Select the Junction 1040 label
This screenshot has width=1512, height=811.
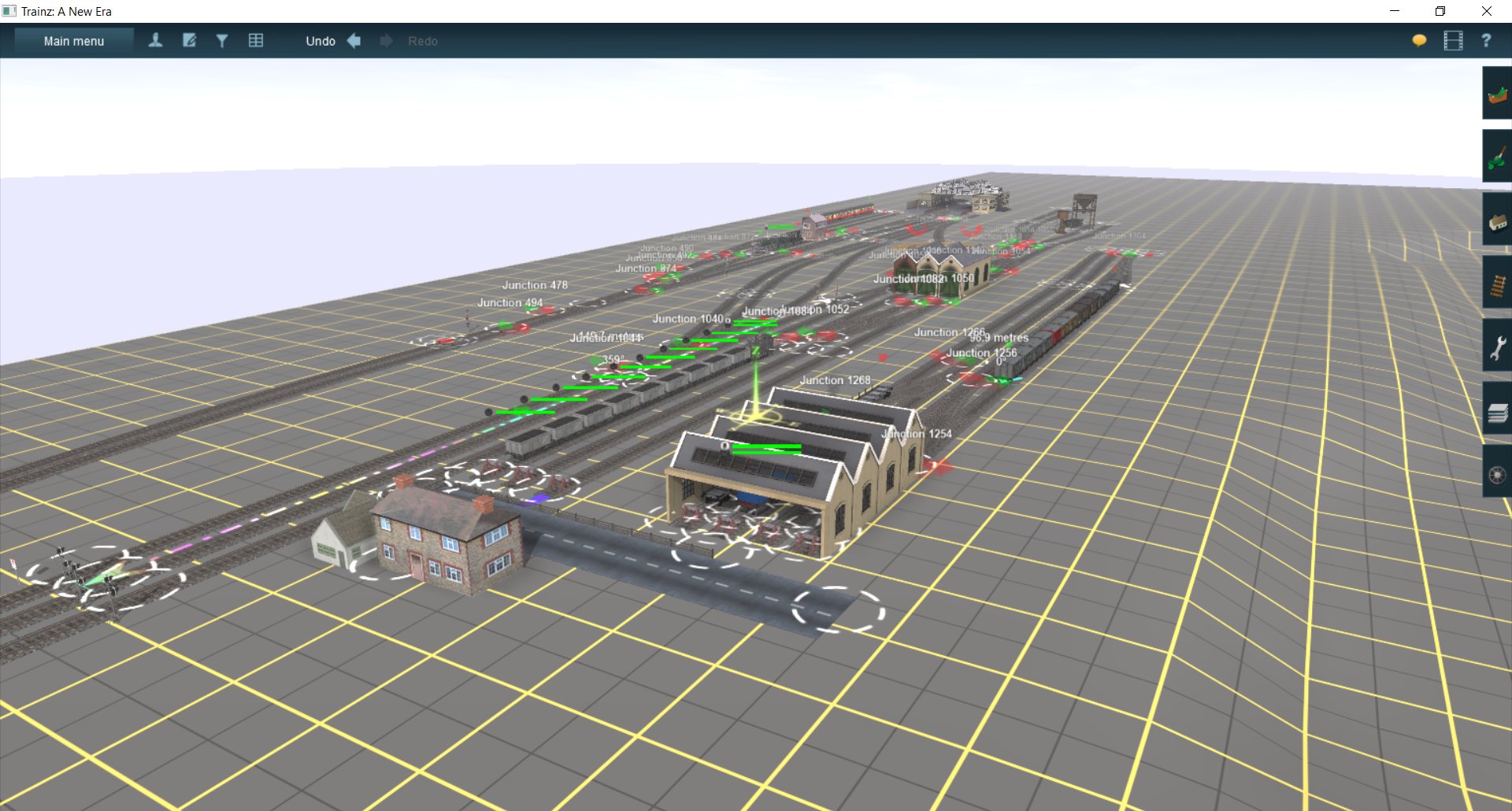click(x=687, y=319)
